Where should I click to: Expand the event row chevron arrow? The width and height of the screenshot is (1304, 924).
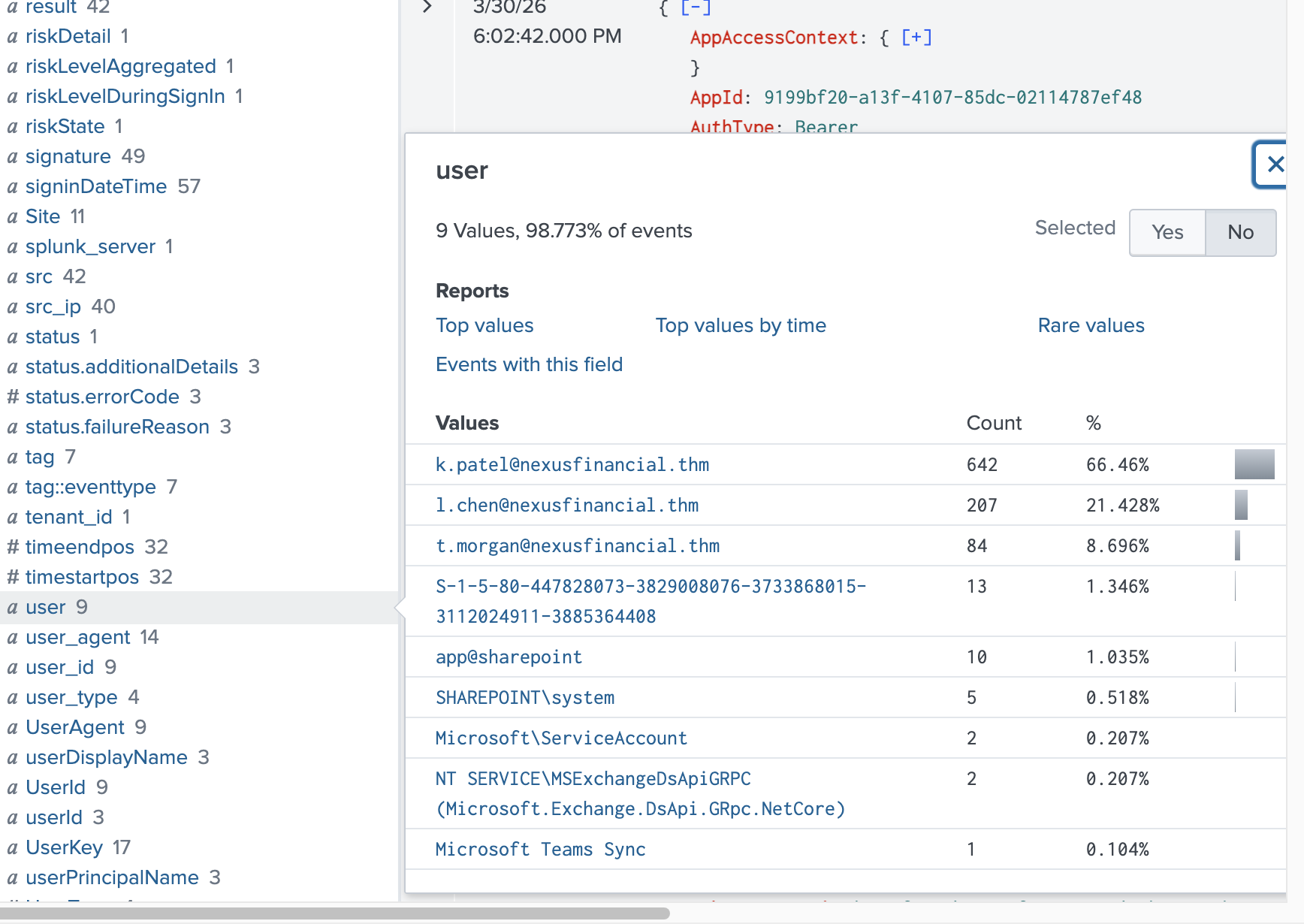tap(427, 7)
